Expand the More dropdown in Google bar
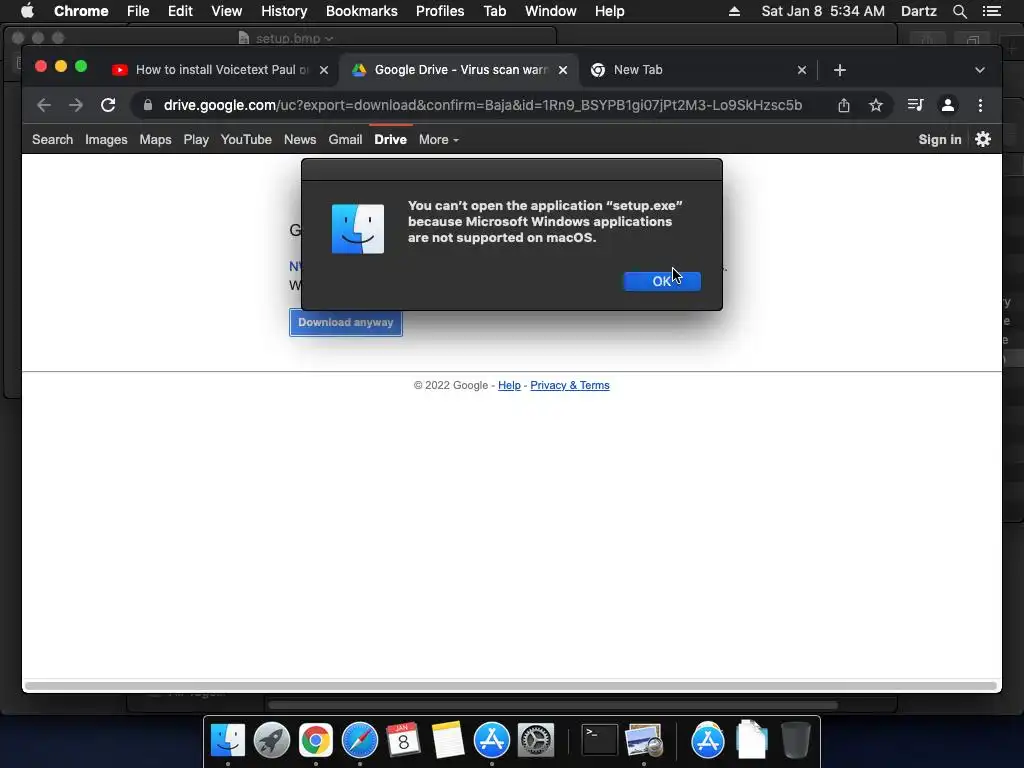The height and width of the screenshot is (768, 1024). pos(439,140)
